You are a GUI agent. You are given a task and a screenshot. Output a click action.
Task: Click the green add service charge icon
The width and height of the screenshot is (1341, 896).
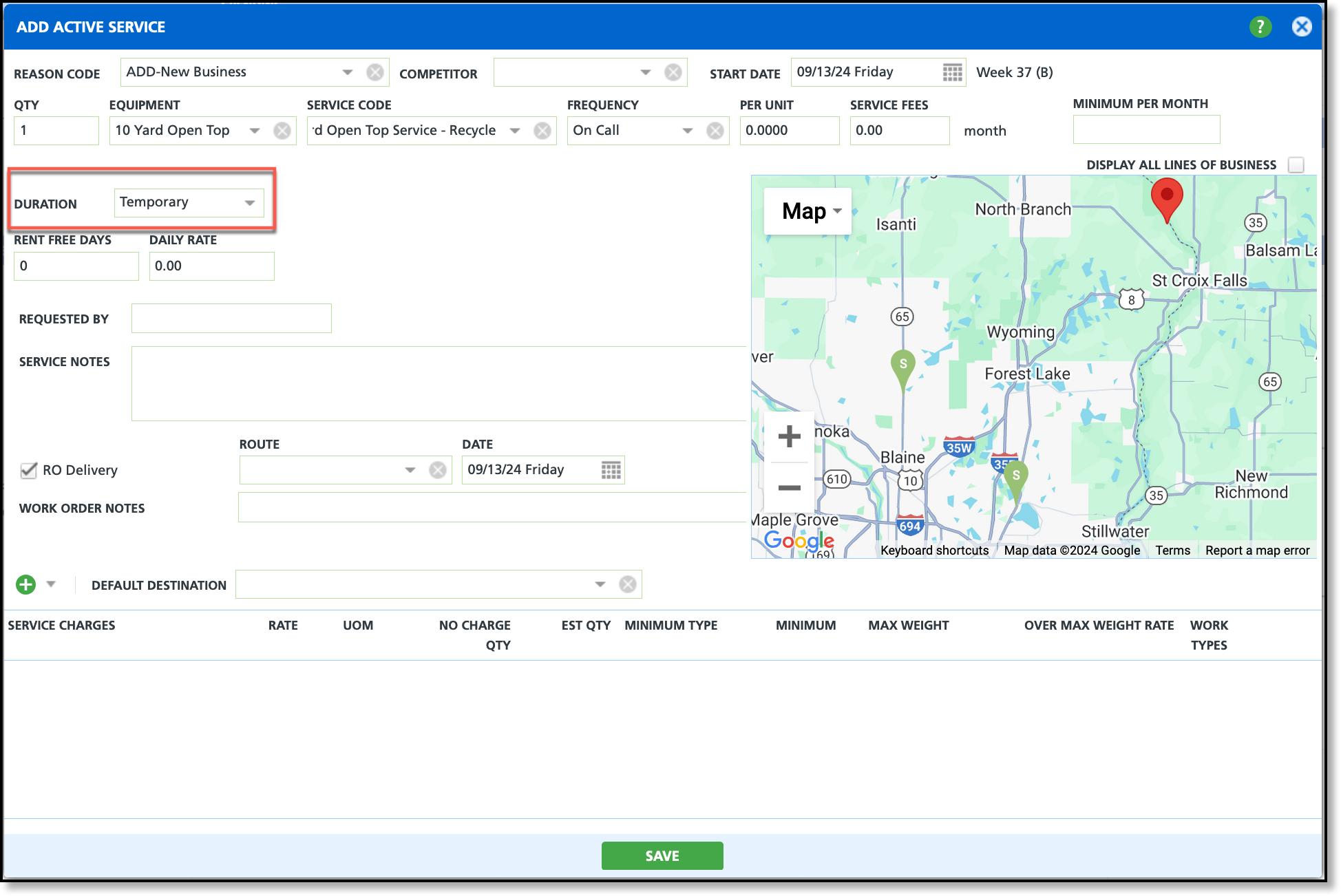pyautogui.click(x=25, y=585)
